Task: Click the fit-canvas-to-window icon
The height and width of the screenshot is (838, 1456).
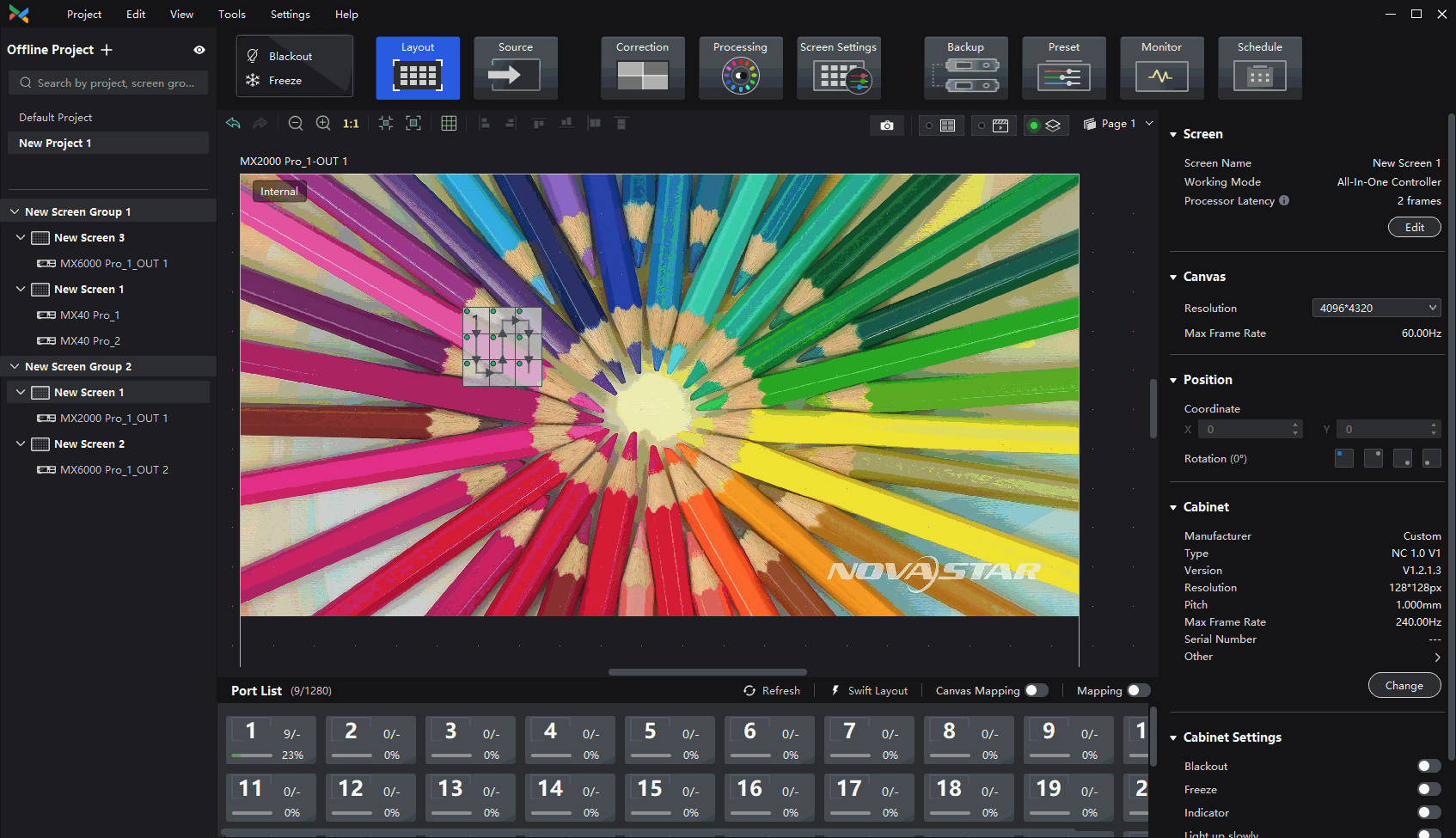Action: coord(413,124)
